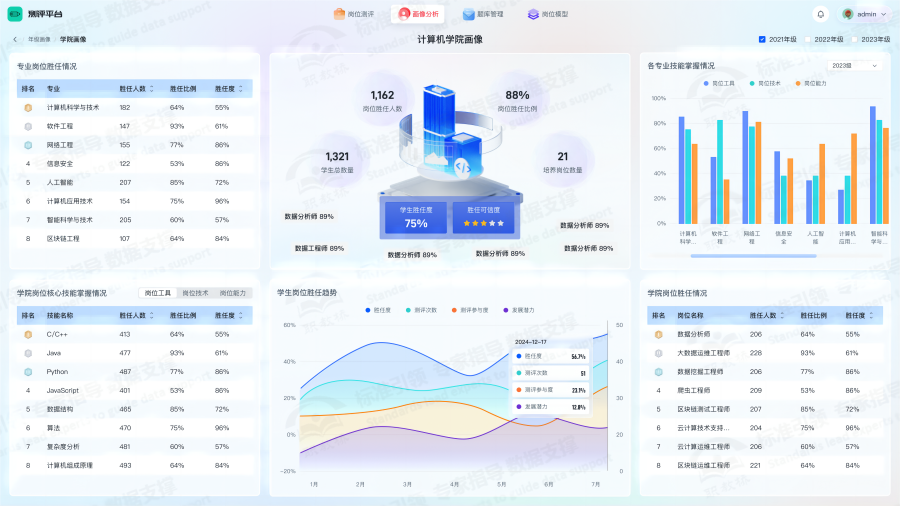The width and height of the screenshot is (900, 506).
Task: Switch to the 岗位技术 tab
Action: 195,293
